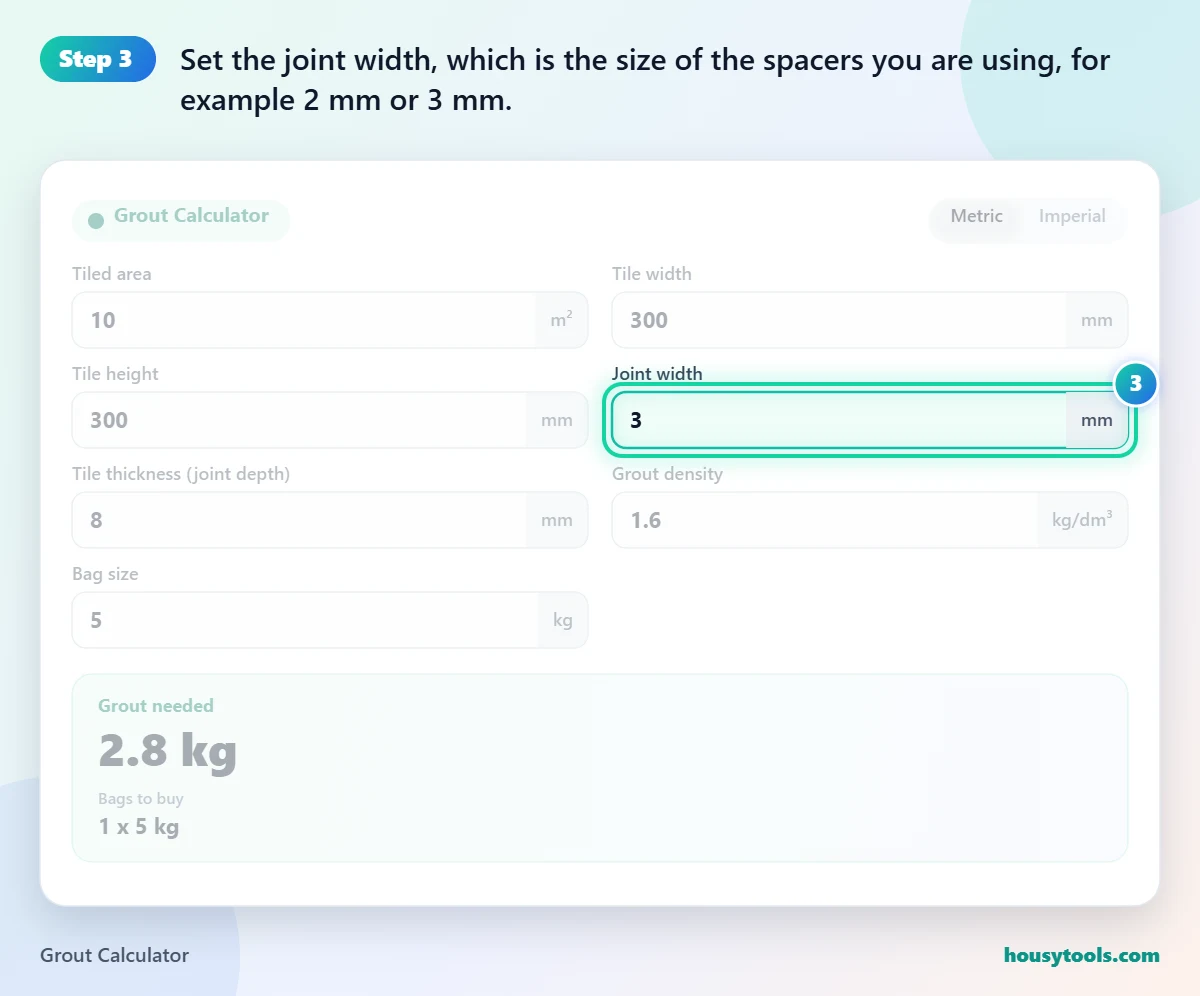Click the Bag size label

tap(105, 574)
